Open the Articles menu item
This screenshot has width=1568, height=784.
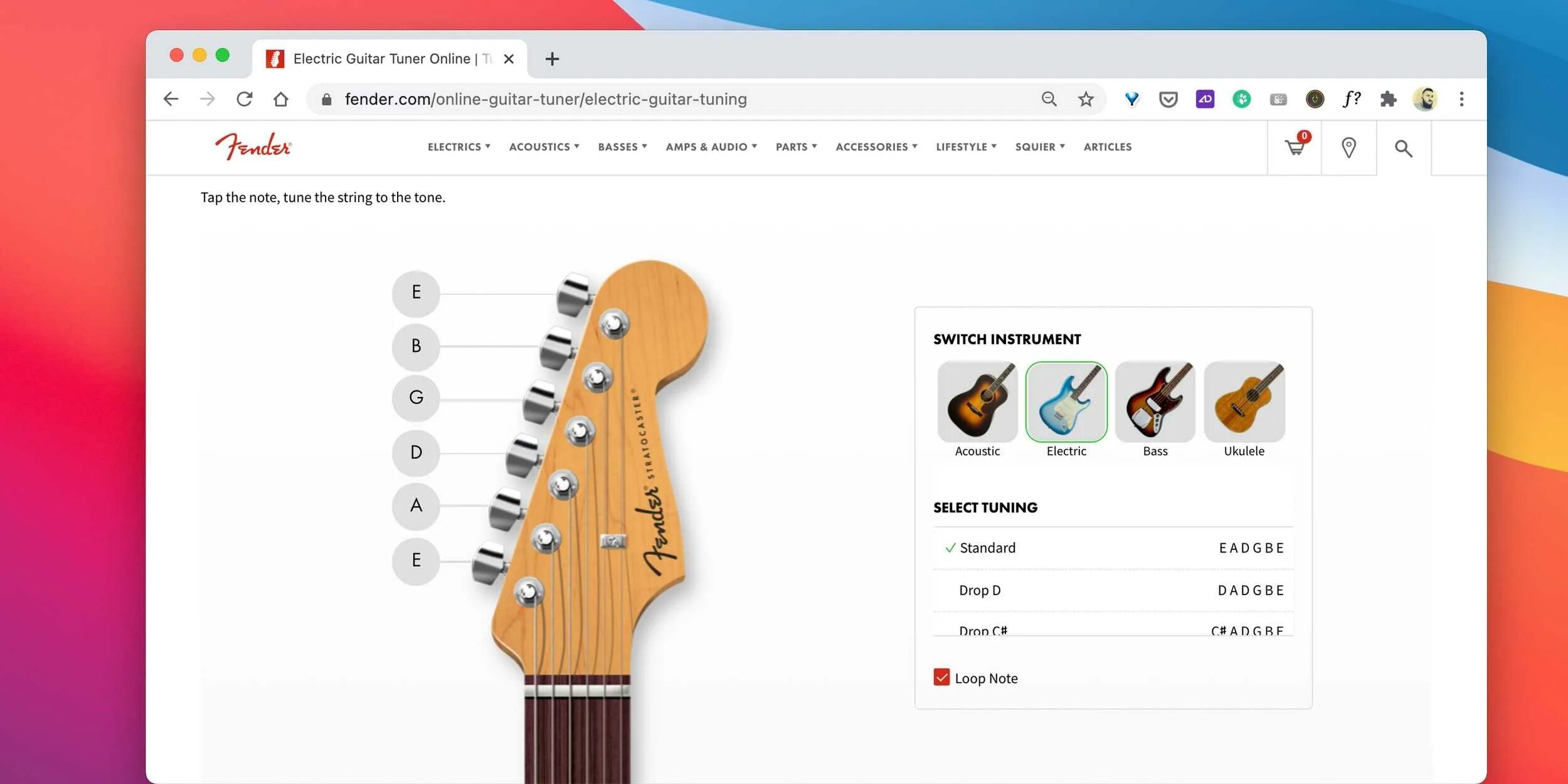tap(1108, 147)
